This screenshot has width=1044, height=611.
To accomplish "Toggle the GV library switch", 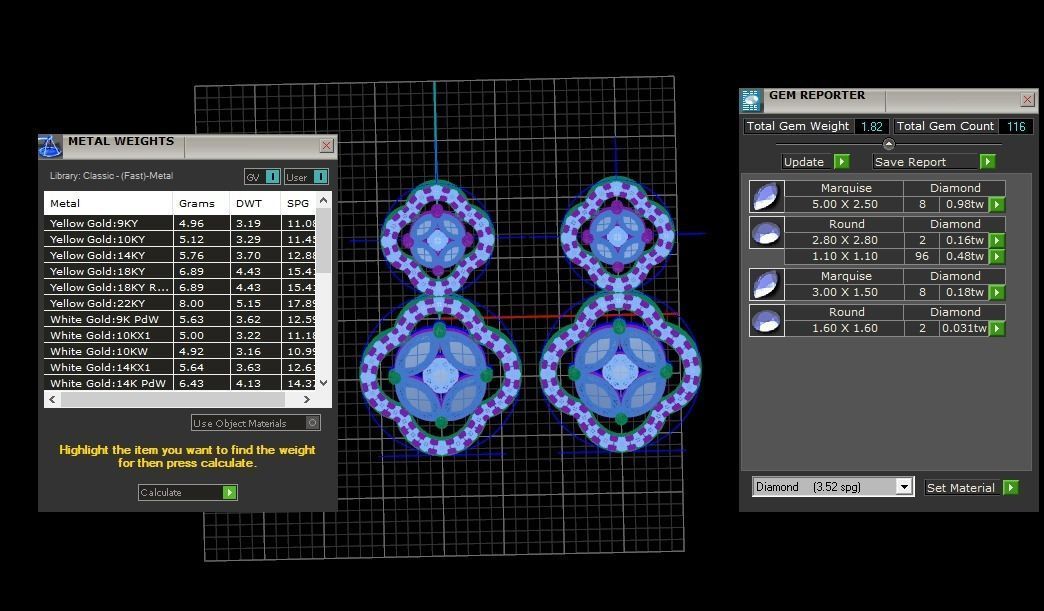I will [x=272, y=177].
